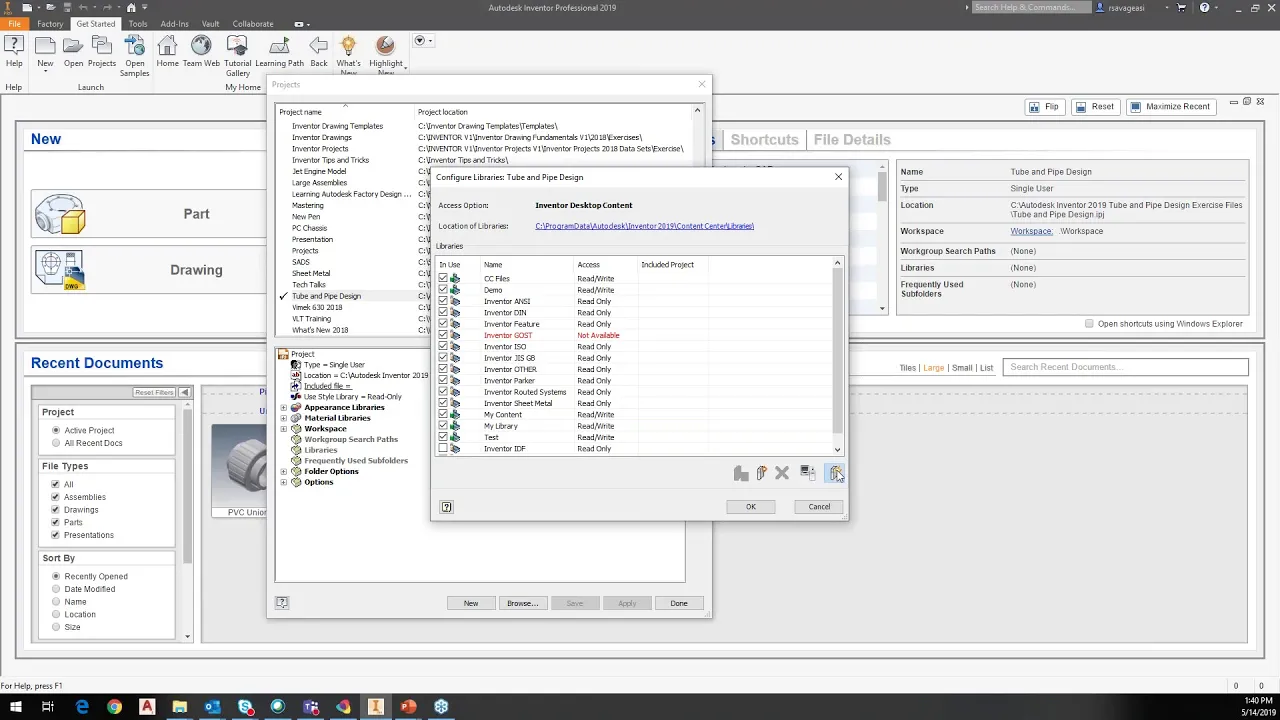Click the Learning Path icon
The image size is (1280, 720).
tap(279, 46)
